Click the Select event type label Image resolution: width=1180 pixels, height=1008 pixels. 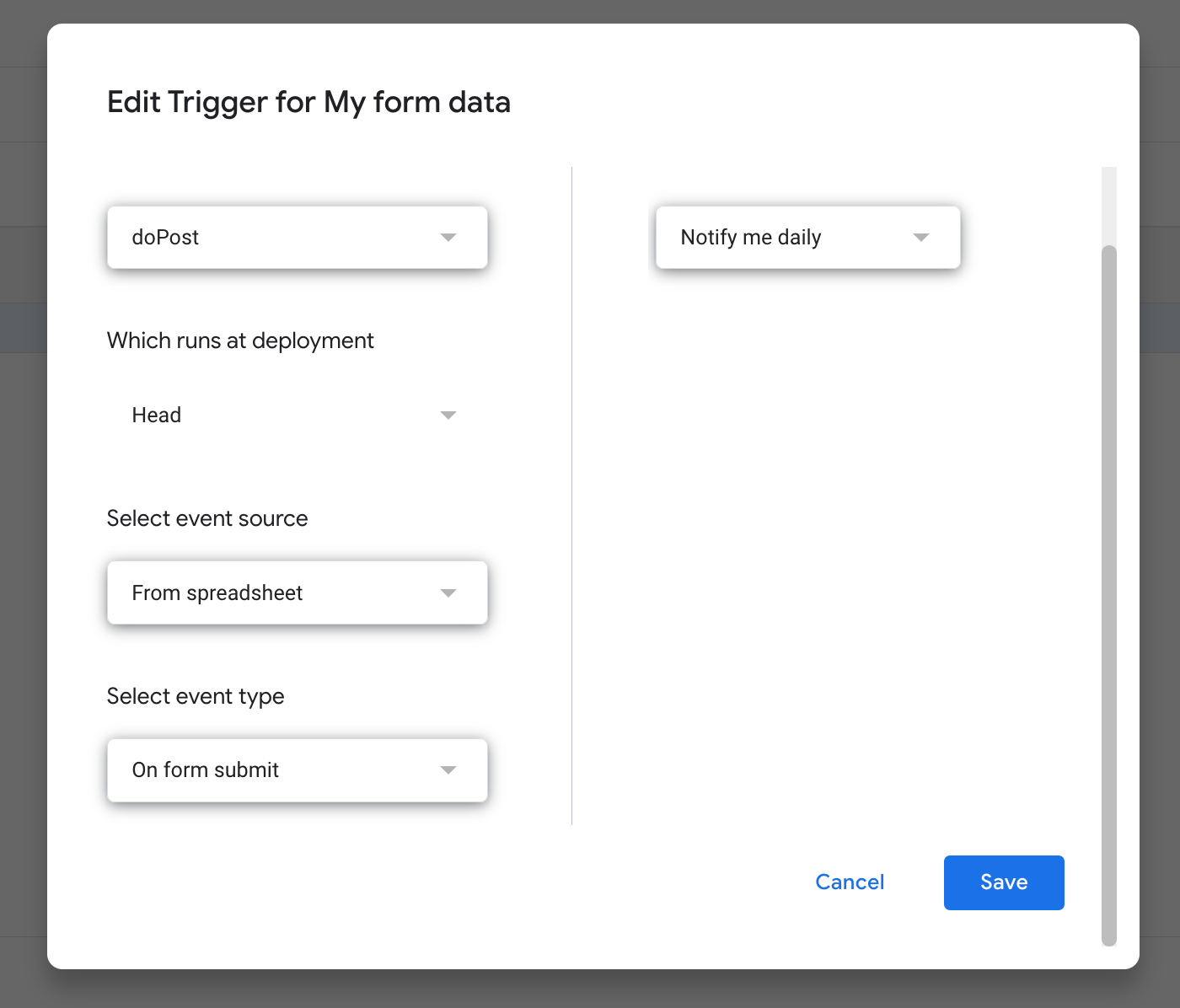pyautogui.click(x=196, y=696)
